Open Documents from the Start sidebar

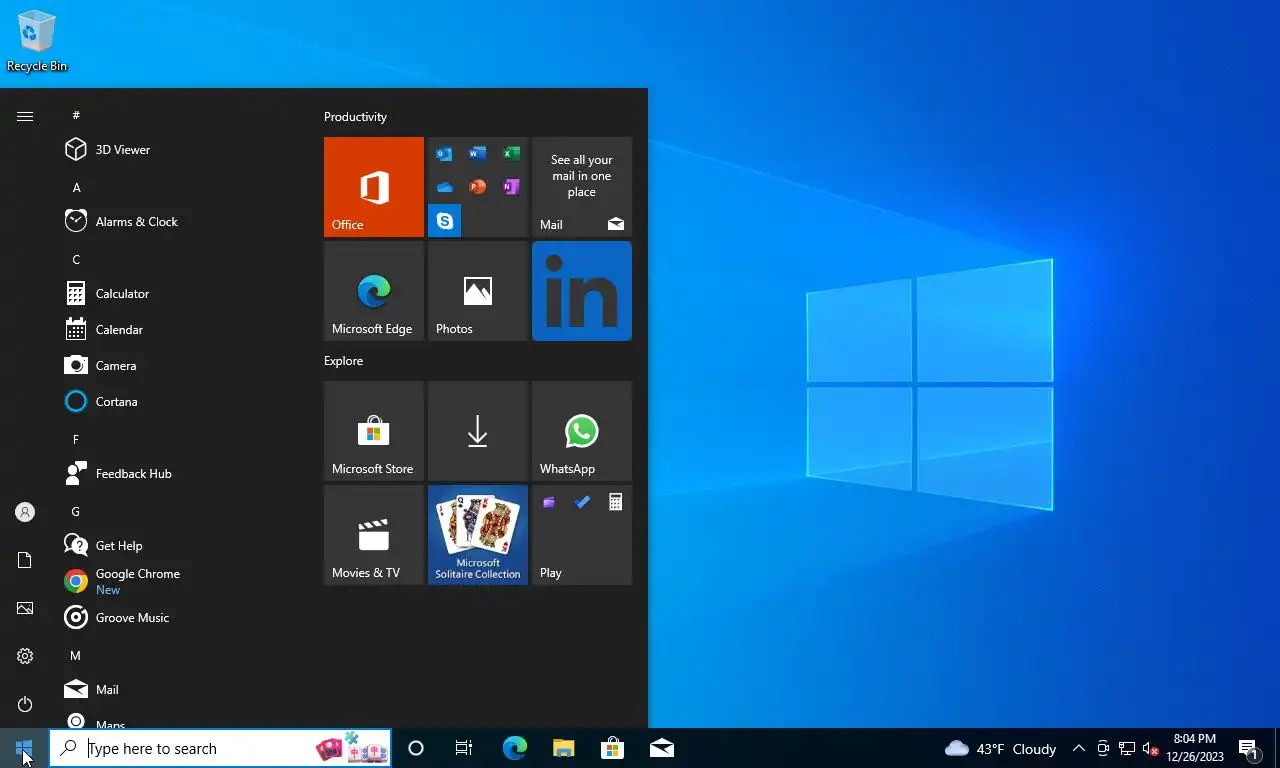point(25,560)
